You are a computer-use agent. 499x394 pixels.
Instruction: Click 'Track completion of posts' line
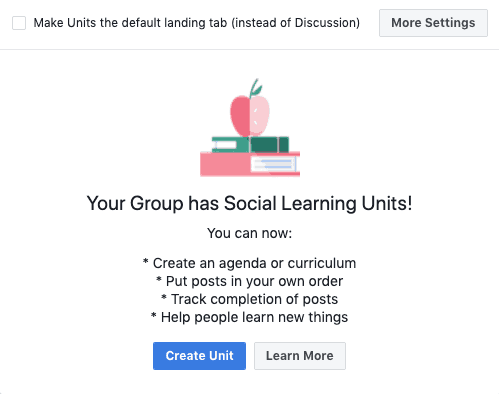(249, 299)
